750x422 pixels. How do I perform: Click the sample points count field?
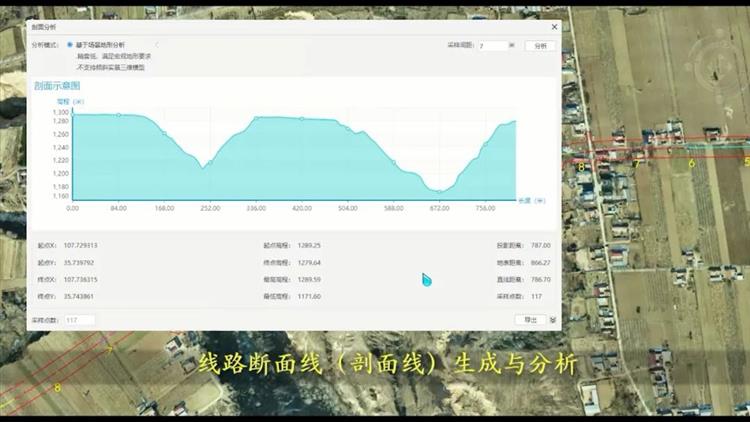pos(80,320)
